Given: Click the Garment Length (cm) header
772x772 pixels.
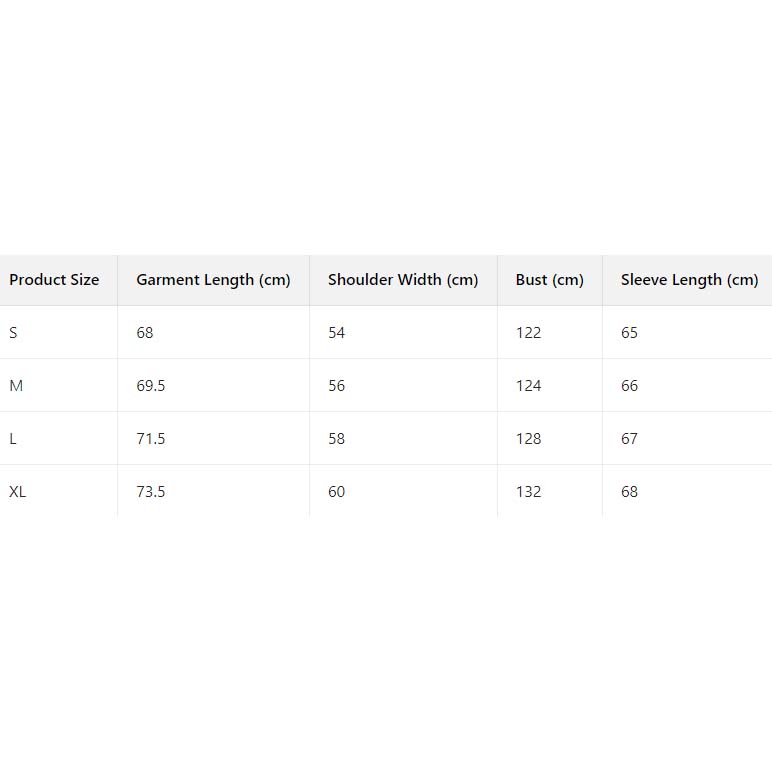Looking at the screenshot, I should point(213,280).
